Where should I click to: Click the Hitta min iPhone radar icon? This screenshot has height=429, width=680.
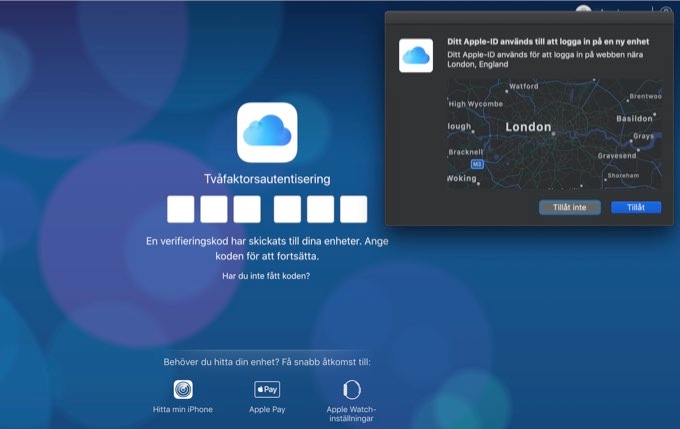click(x=183, y=390)
